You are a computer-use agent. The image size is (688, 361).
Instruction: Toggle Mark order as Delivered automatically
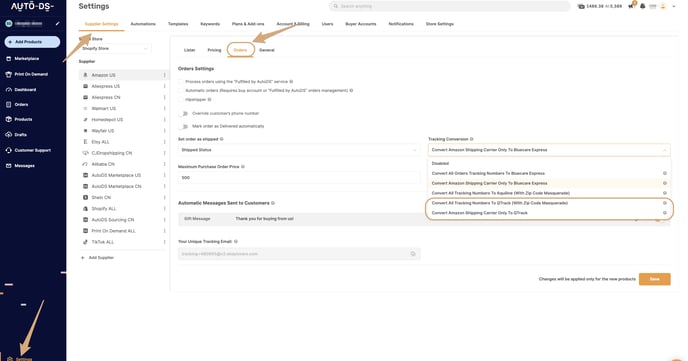[183, 126]
